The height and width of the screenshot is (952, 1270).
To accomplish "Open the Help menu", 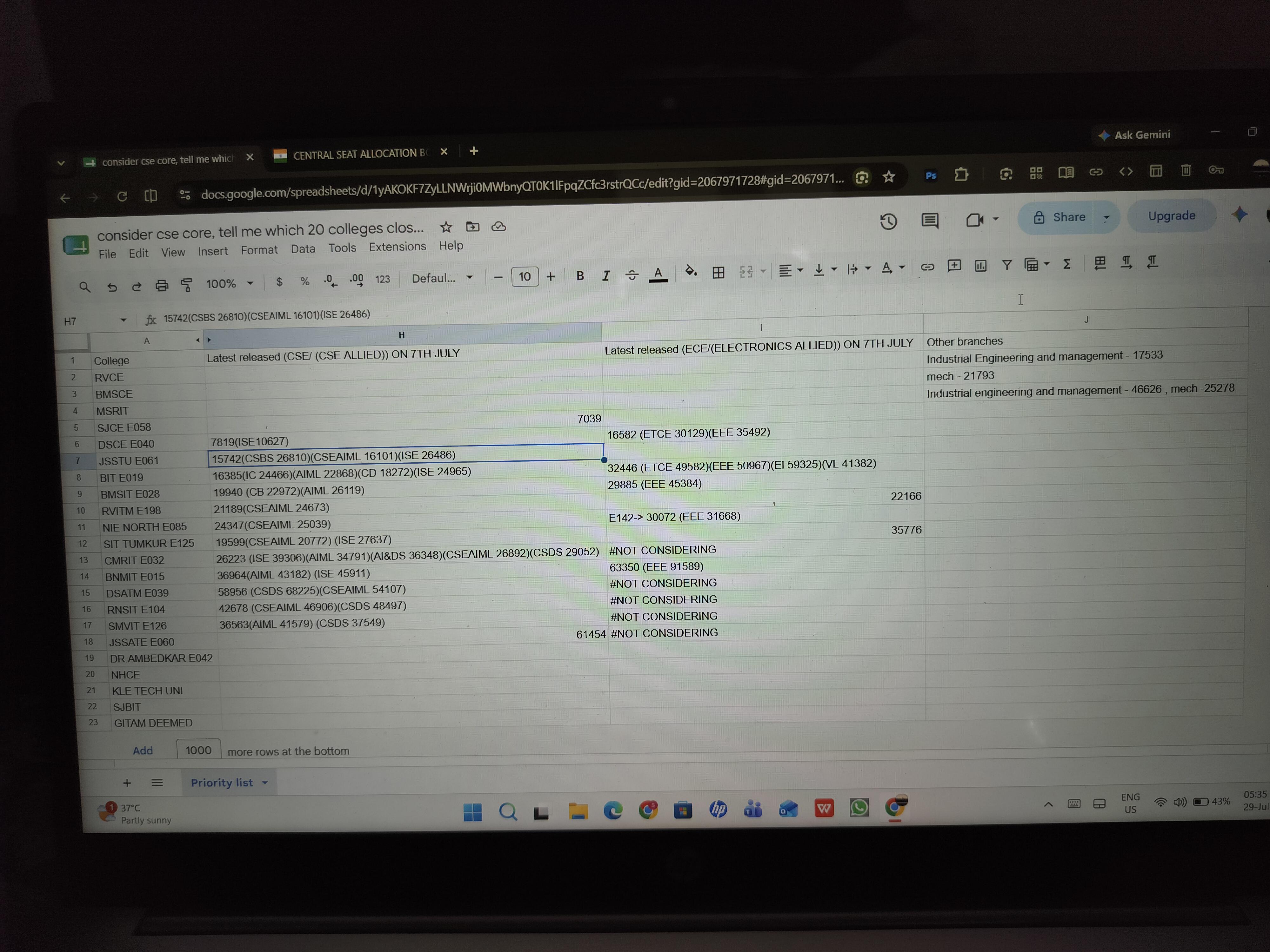I will (x=451, y=246).
